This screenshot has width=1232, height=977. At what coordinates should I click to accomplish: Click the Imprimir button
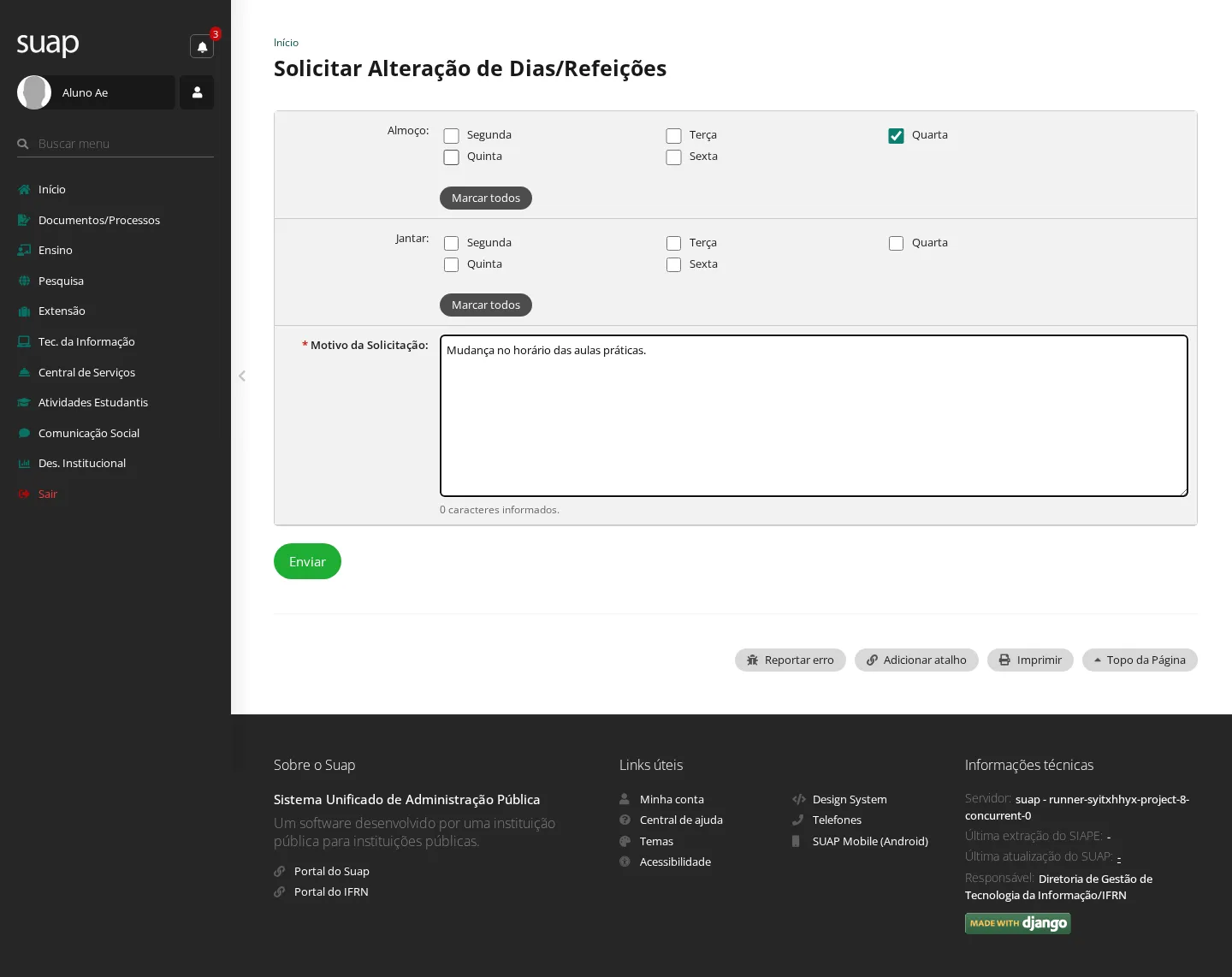[x=1030, y=660]
